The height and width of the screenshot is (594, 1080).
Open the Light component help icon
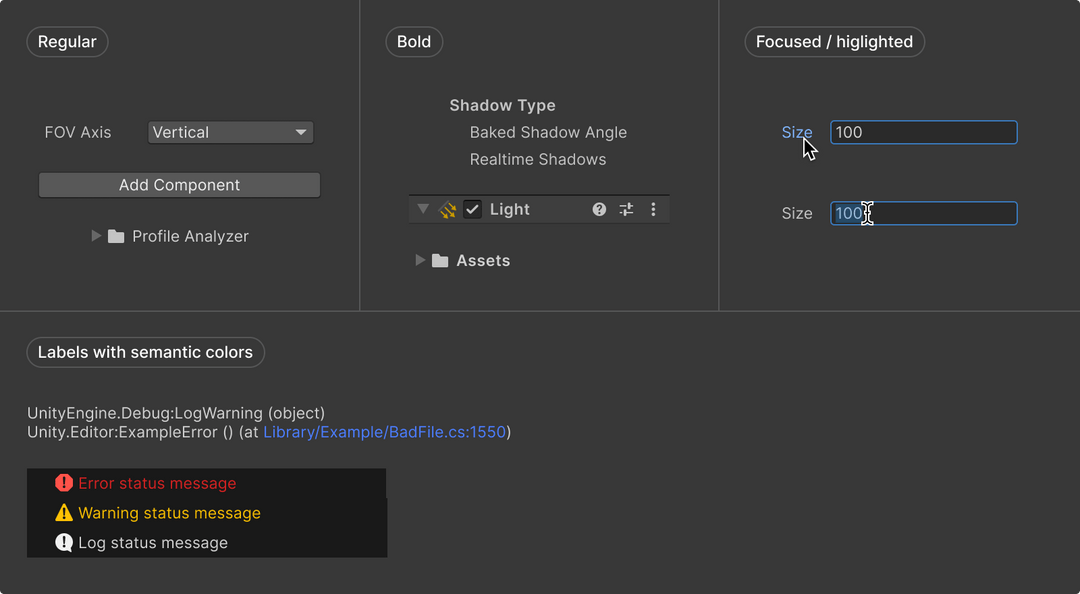[x=599, y=210]
